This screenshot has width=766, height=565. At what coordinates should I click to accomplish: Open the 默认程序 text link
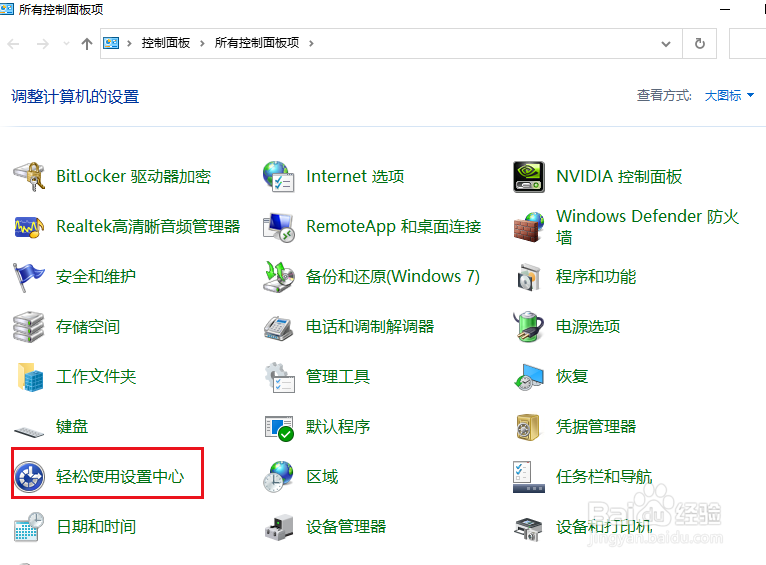pyautogui.click(x=338, y=427)
